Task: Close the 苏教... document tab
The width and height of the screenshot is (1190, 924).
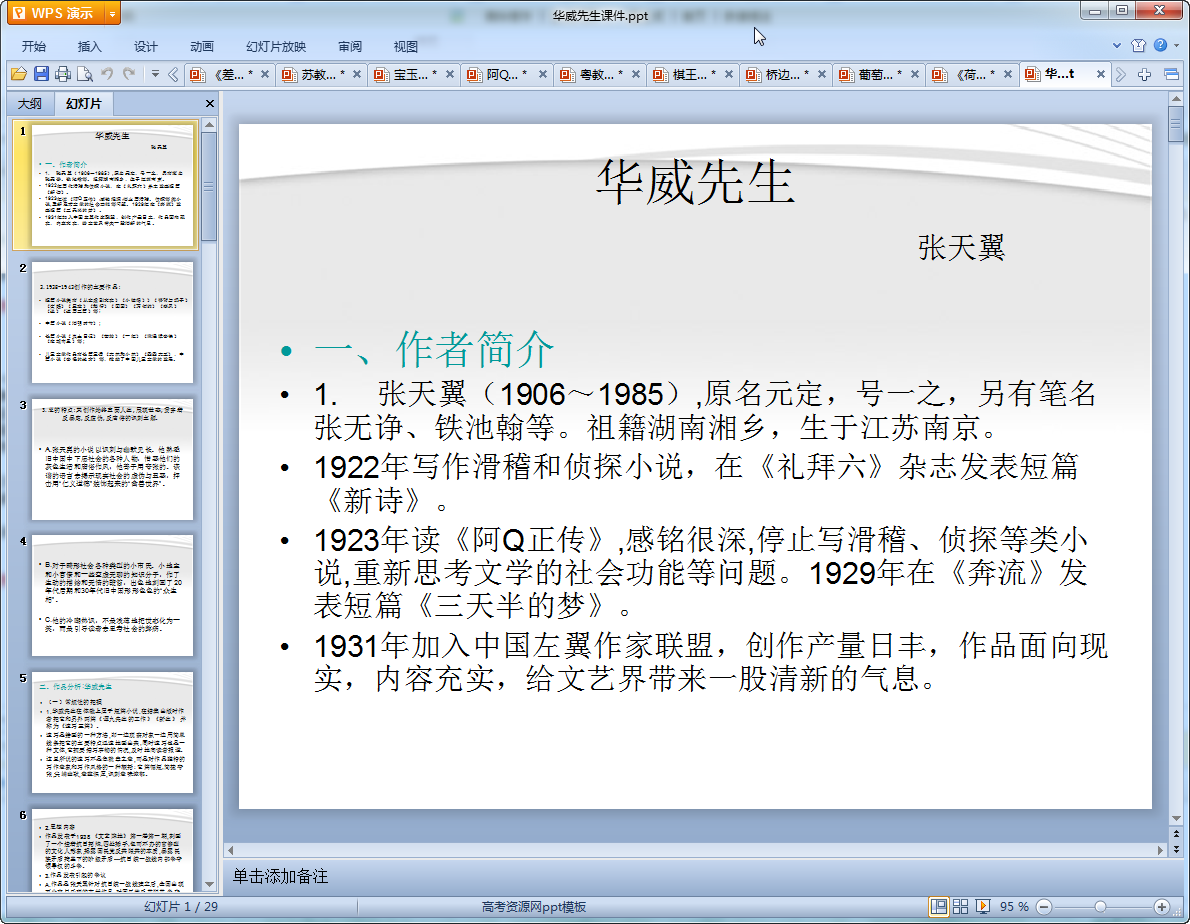Action: (x=357, y=74)
